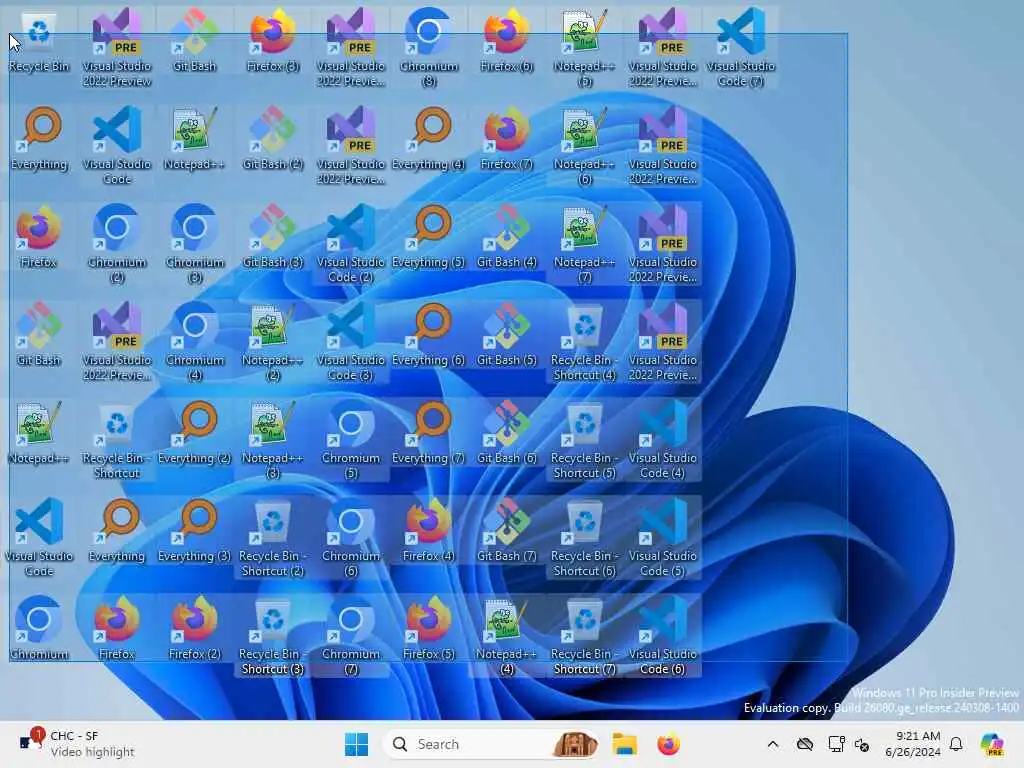The width and height of the screenshot is (1024, 768).
Task: Select the Chromium (7) shortcut
Action: click(351, 636)
